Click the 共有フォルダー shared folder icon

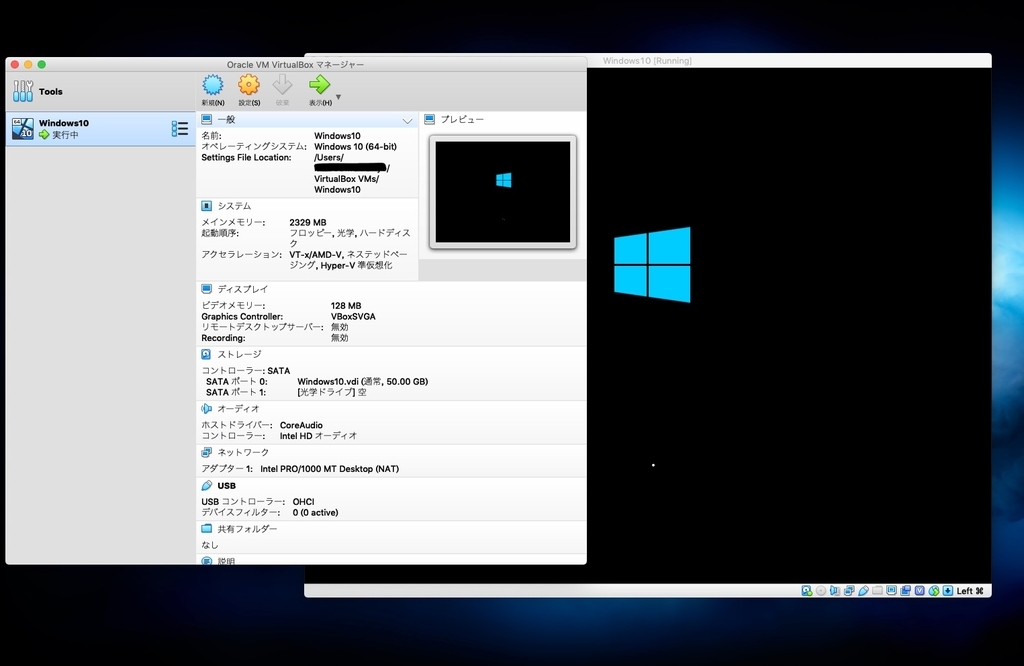coord(206,528)
